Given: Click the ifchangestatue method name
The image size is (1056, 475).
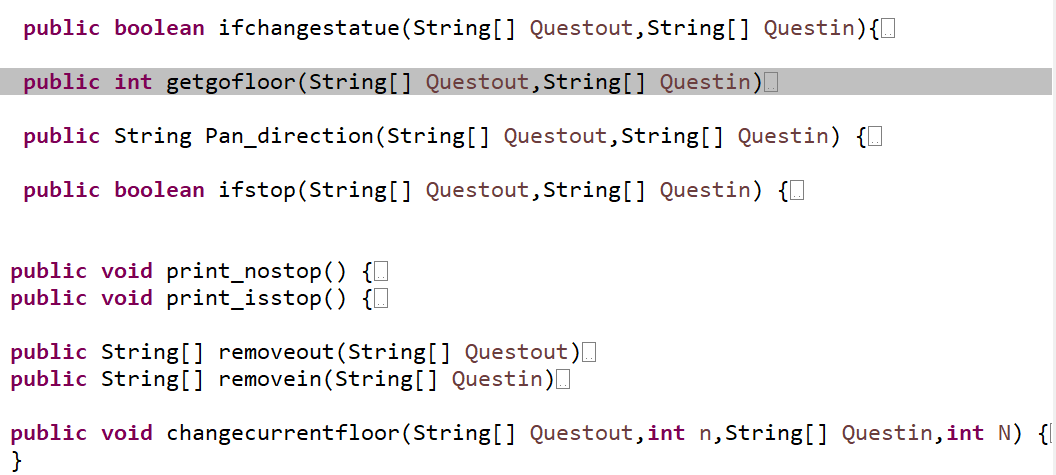Looking at the screenshot, I should (x=309, y=28).
